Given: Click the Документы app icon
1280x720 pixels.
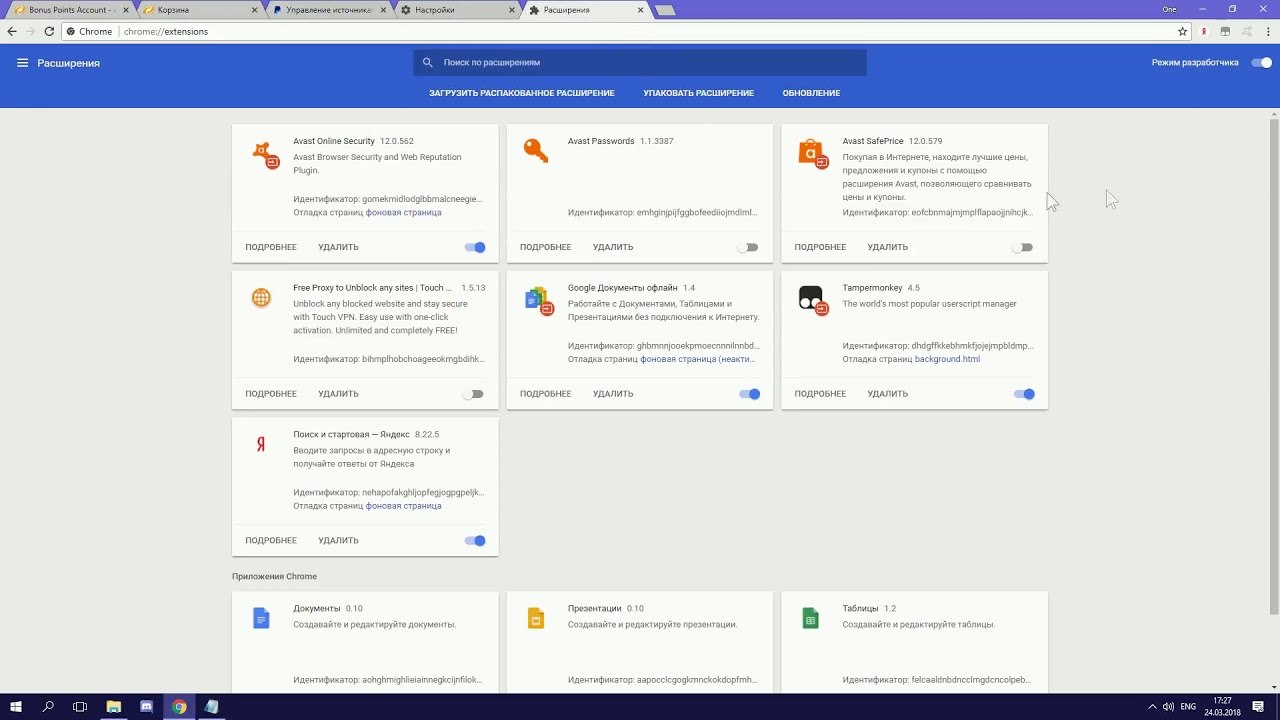Looking at the screenshot, I should (x=261, y=618).
